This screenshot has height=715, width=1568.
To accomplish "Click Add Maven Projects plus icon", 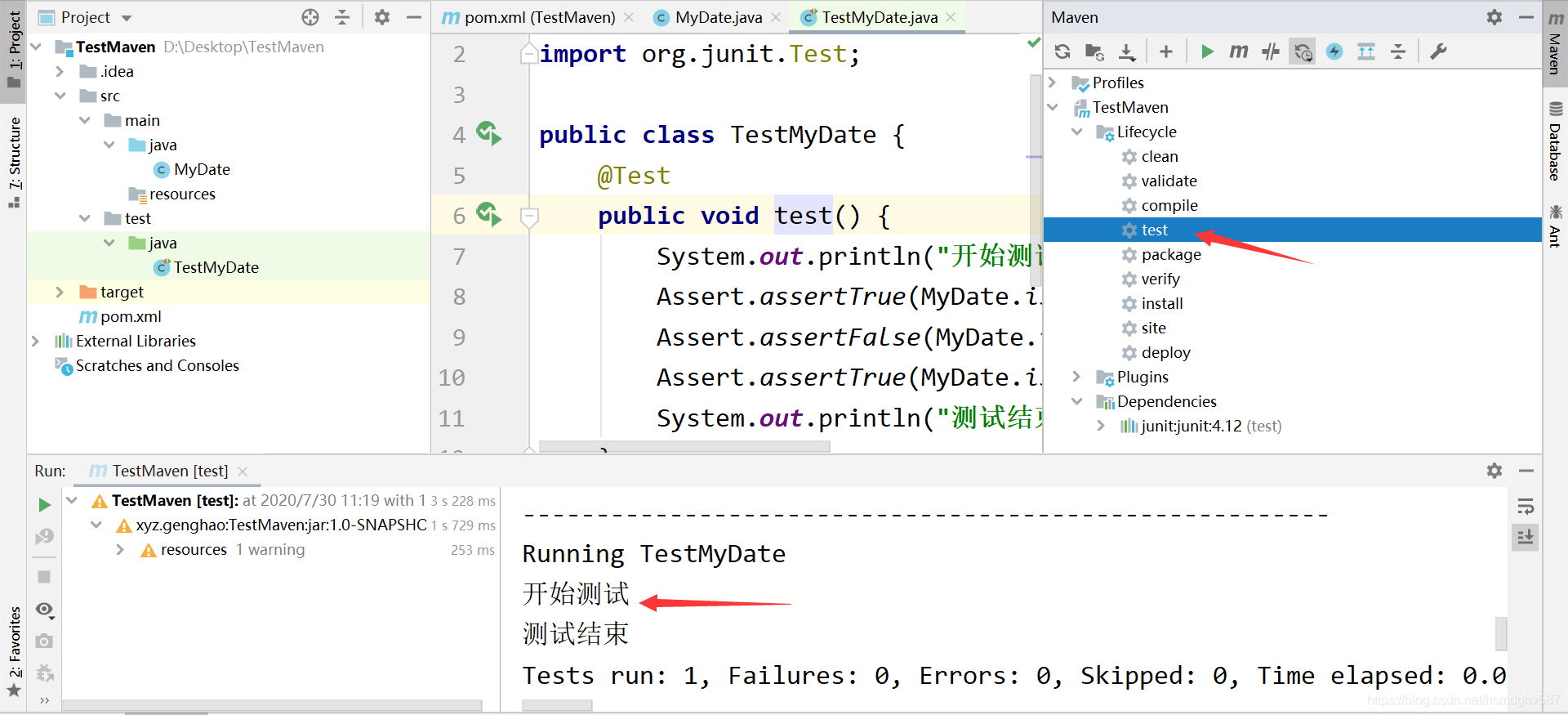I will tap(1166, 51).
